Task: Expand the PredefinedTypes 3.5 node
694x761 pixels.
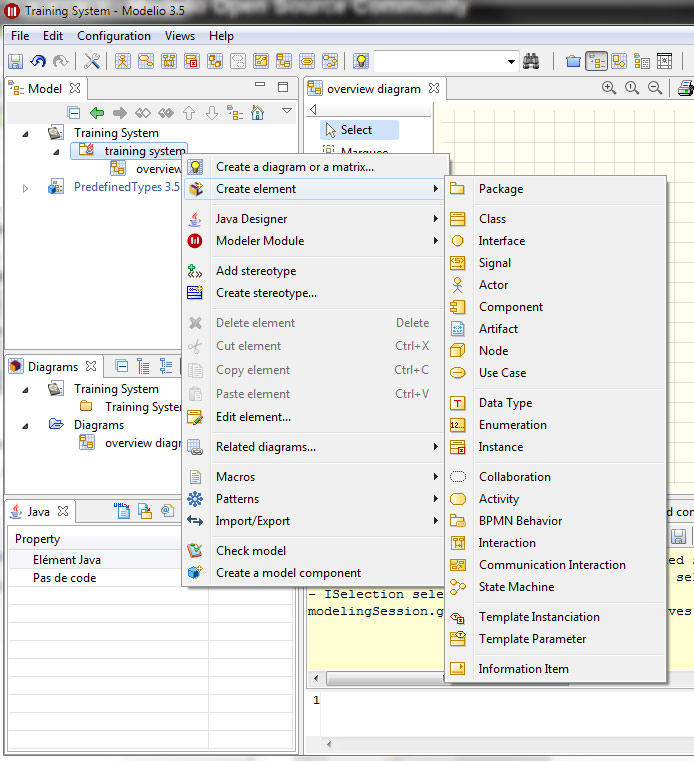Action: (x=25, y=188)
